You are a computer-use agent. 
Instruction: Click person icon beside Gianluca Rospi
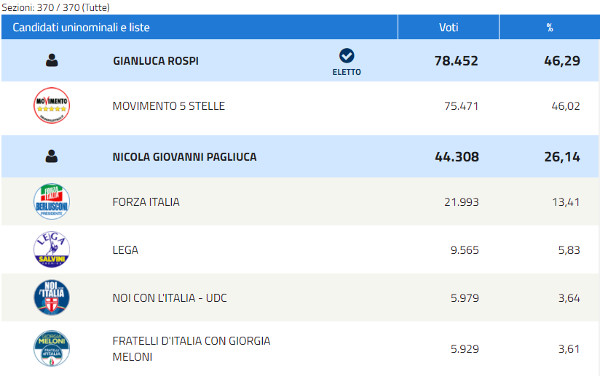(52, 60)
